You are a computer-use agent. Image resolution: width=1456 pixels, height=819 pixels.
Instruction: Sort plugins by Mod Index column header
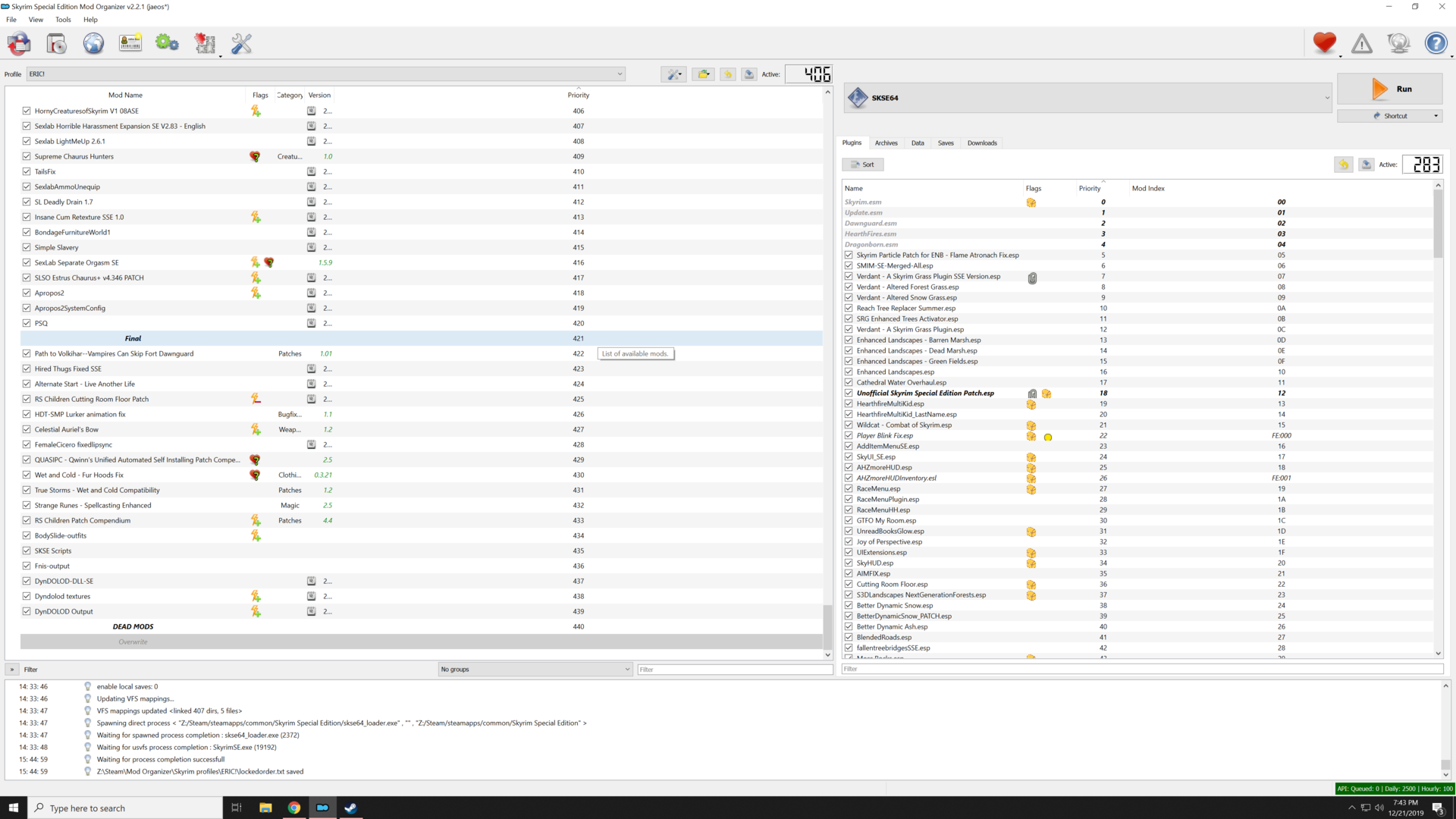click(x=1148, y=188)
